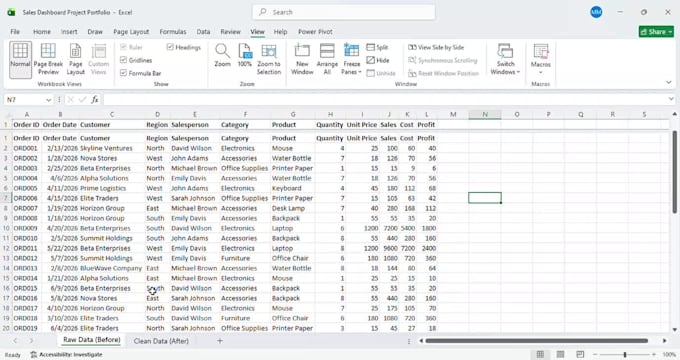
Task: Switch to Normal workbook view
Action: 20,59
